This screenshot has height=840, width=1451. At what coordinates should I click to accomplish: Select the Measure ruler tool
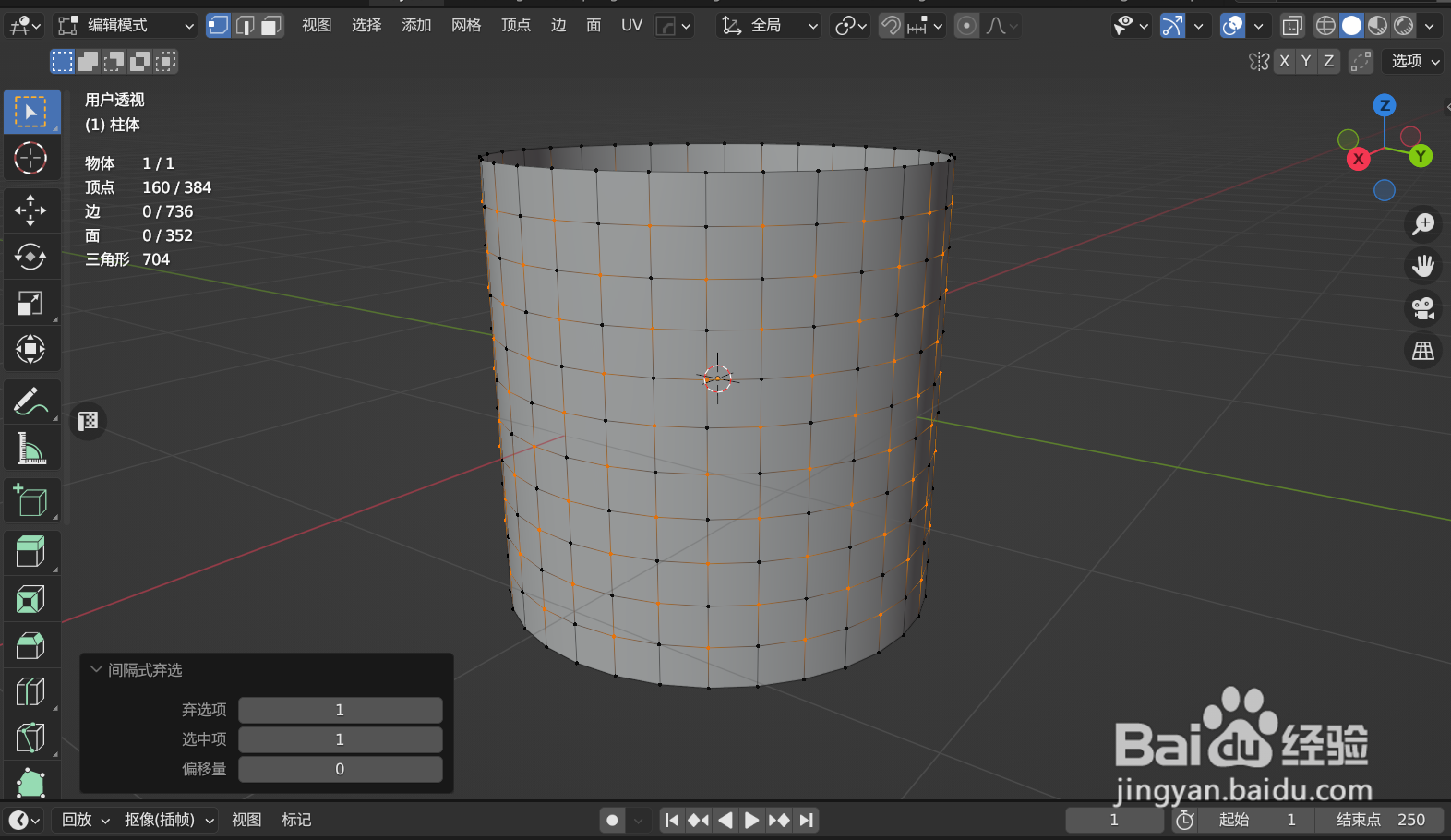point(31,449)
